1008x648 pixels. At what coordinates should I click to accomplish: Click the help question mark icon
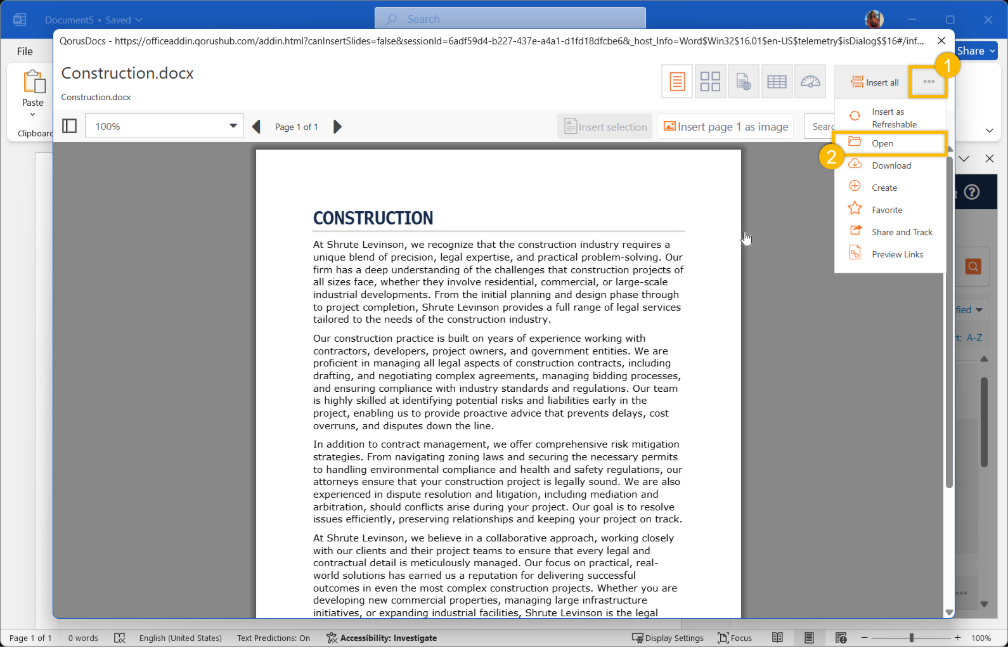coord(972,192)
